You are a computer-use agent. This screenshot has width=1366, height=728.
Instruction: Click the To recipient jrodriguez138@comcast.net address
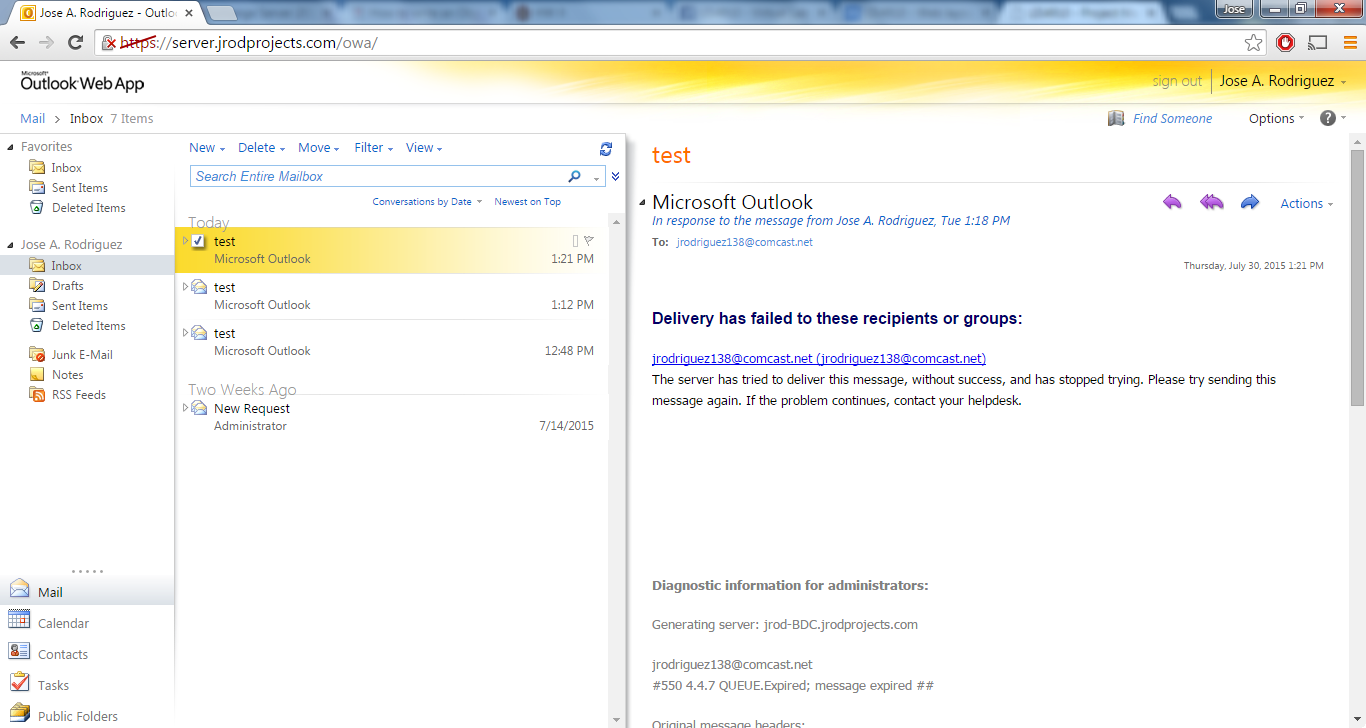pos(744,242)
